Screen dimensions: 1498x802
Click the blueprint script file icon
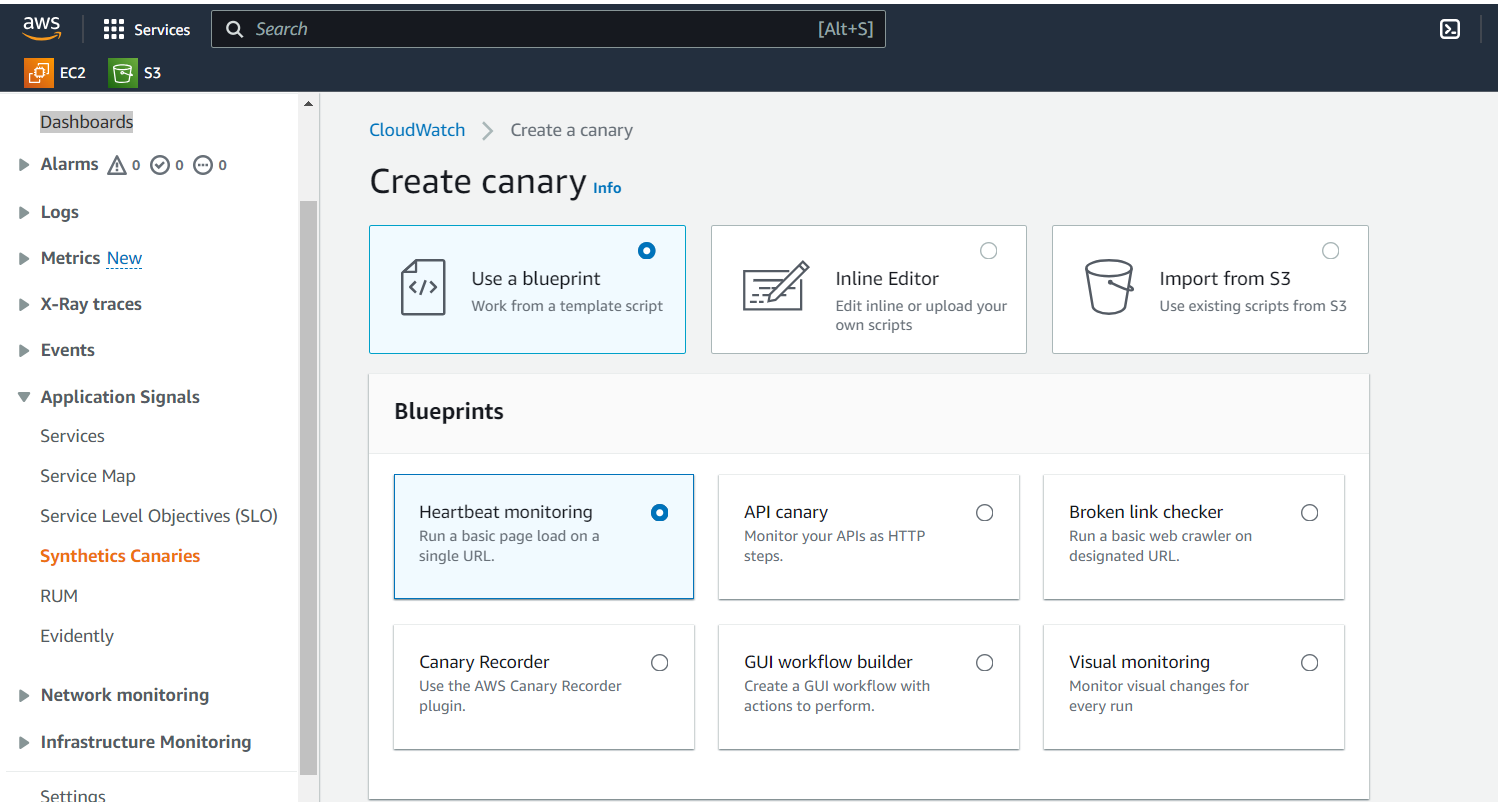422,288
